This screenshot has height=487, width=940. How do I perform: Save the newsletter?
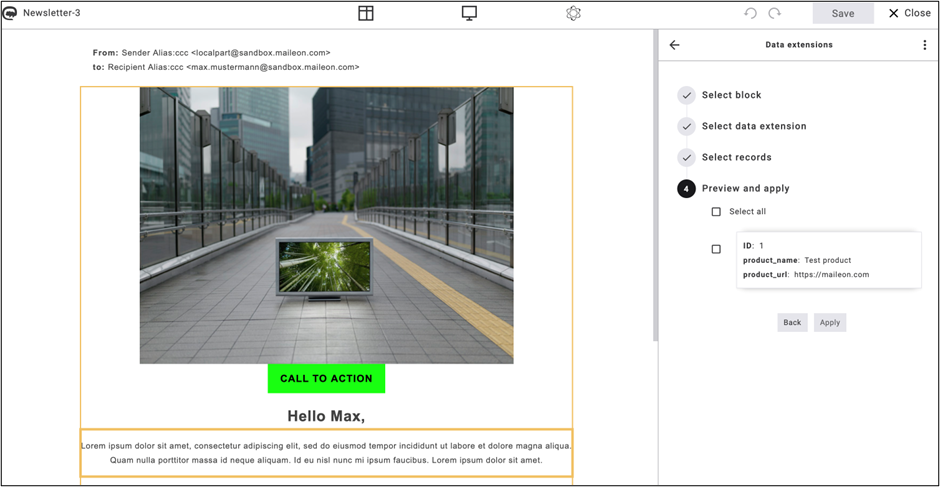click(843, 13)
